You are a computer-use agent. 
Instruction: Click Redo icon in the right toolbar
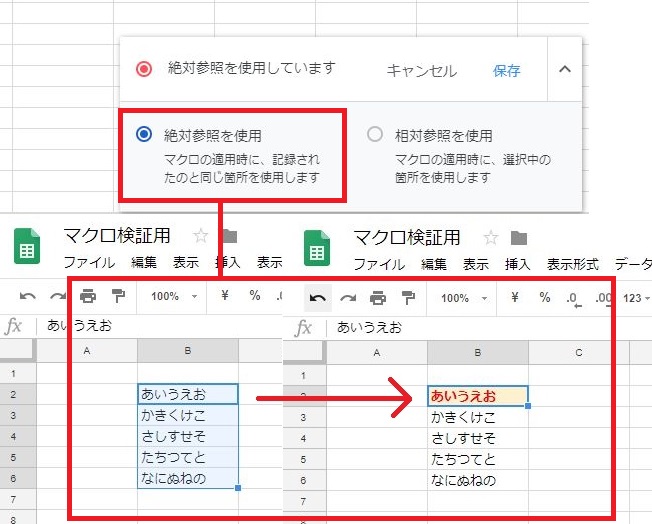348,298
